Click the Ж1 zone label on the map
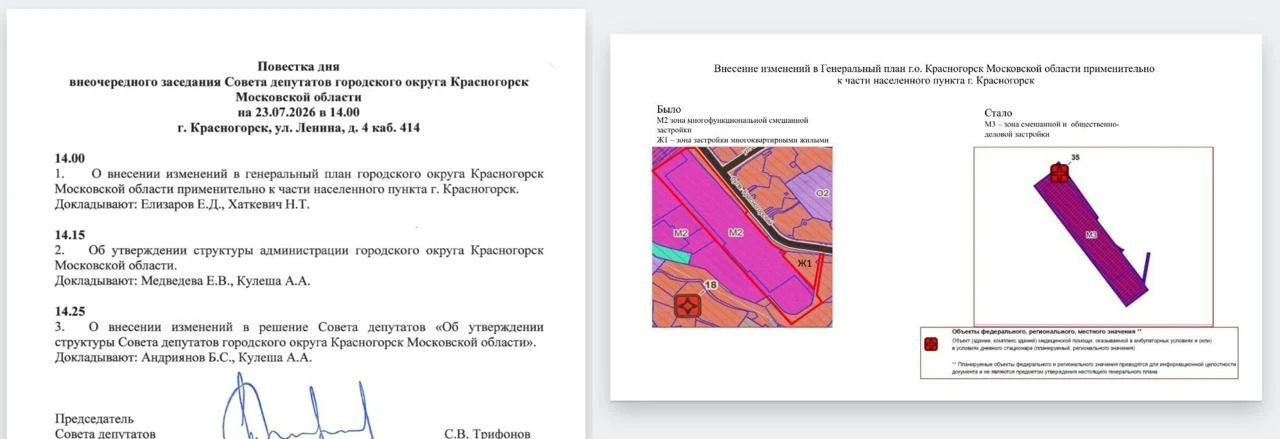This screenshot has width=1280, height=439. 804,263
